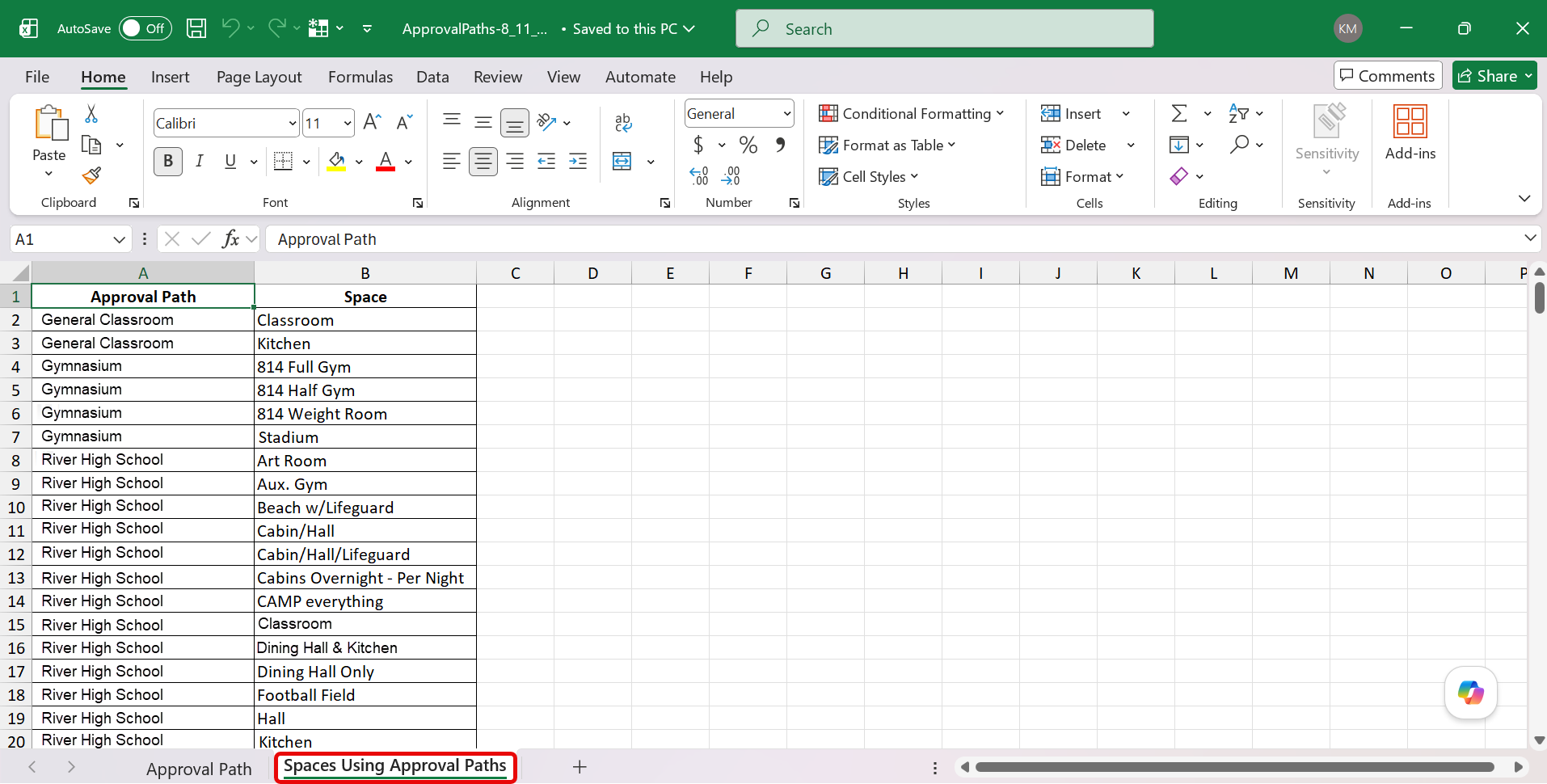This screenshot has height=784, width=1547.
Task: Toggle AutoSave switch on
Action: [145, 28]
